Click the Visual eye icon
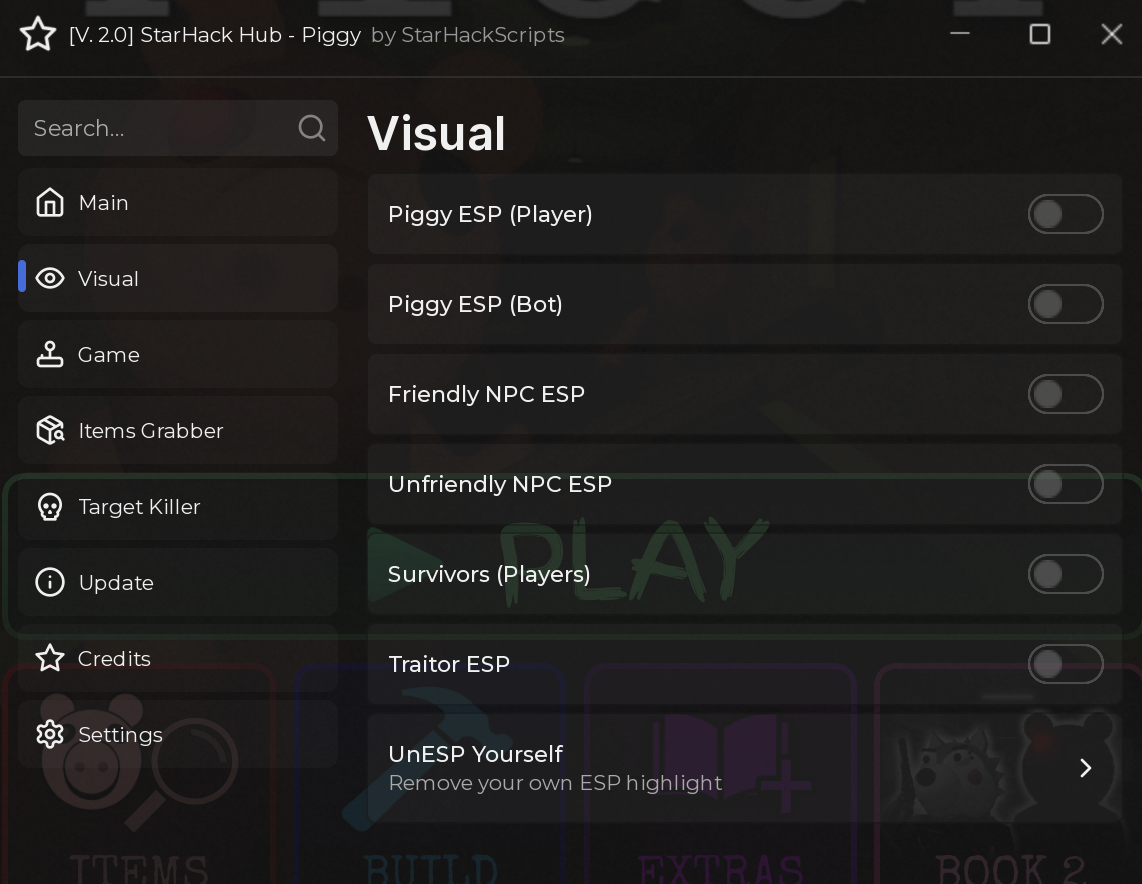 50,278
